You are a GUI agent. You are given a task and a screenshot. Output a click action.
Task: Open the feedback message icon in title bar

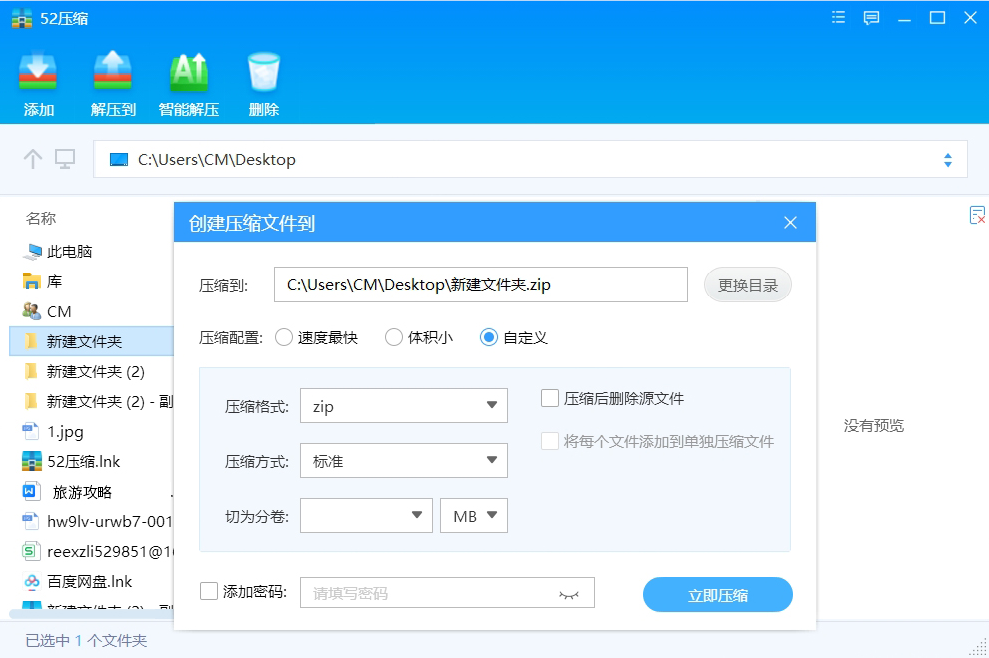tap(871, 17)
